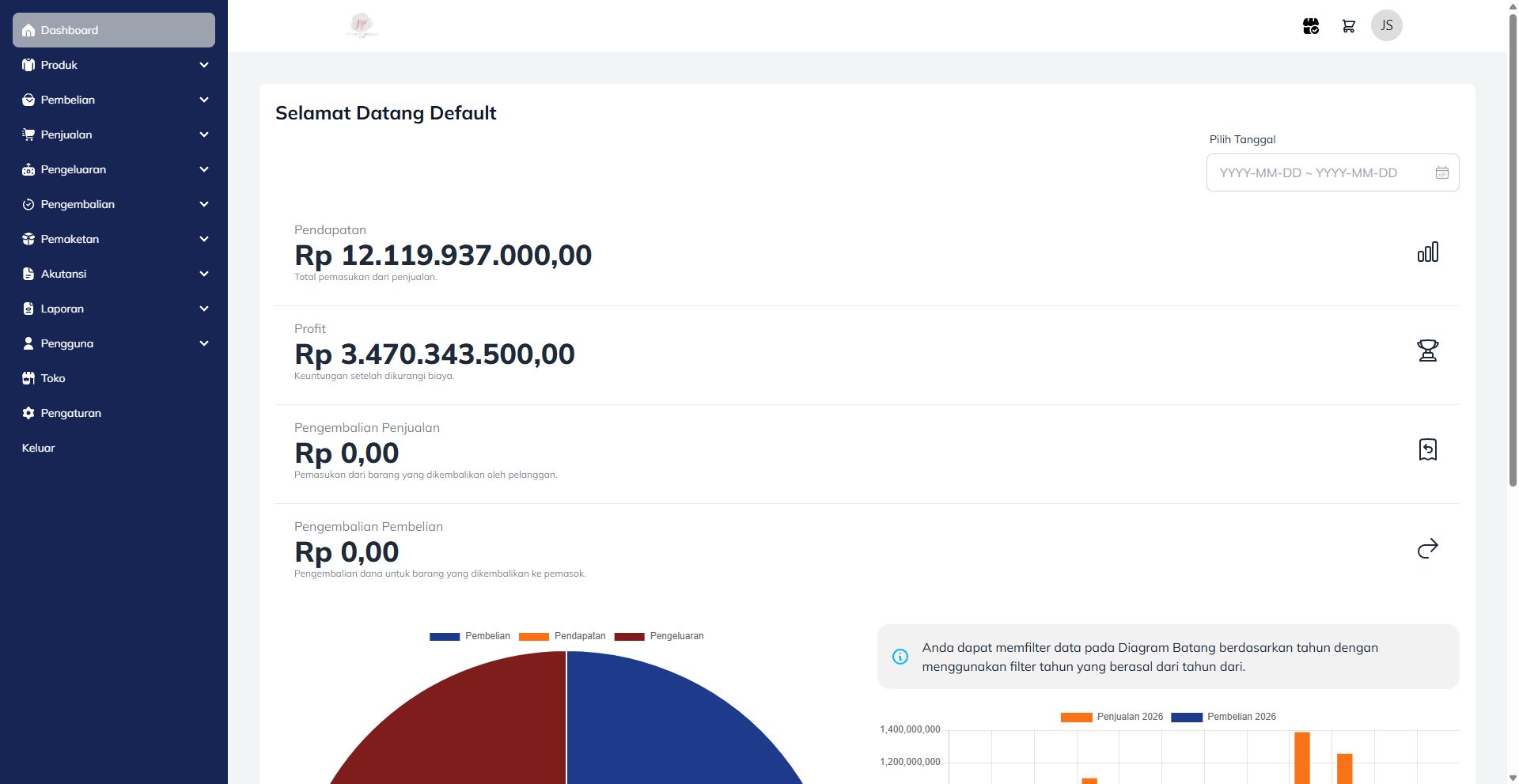Viewport: 1519px width, 784px height.
Task: Click Keluar to log out
Action: click(39, 448)
